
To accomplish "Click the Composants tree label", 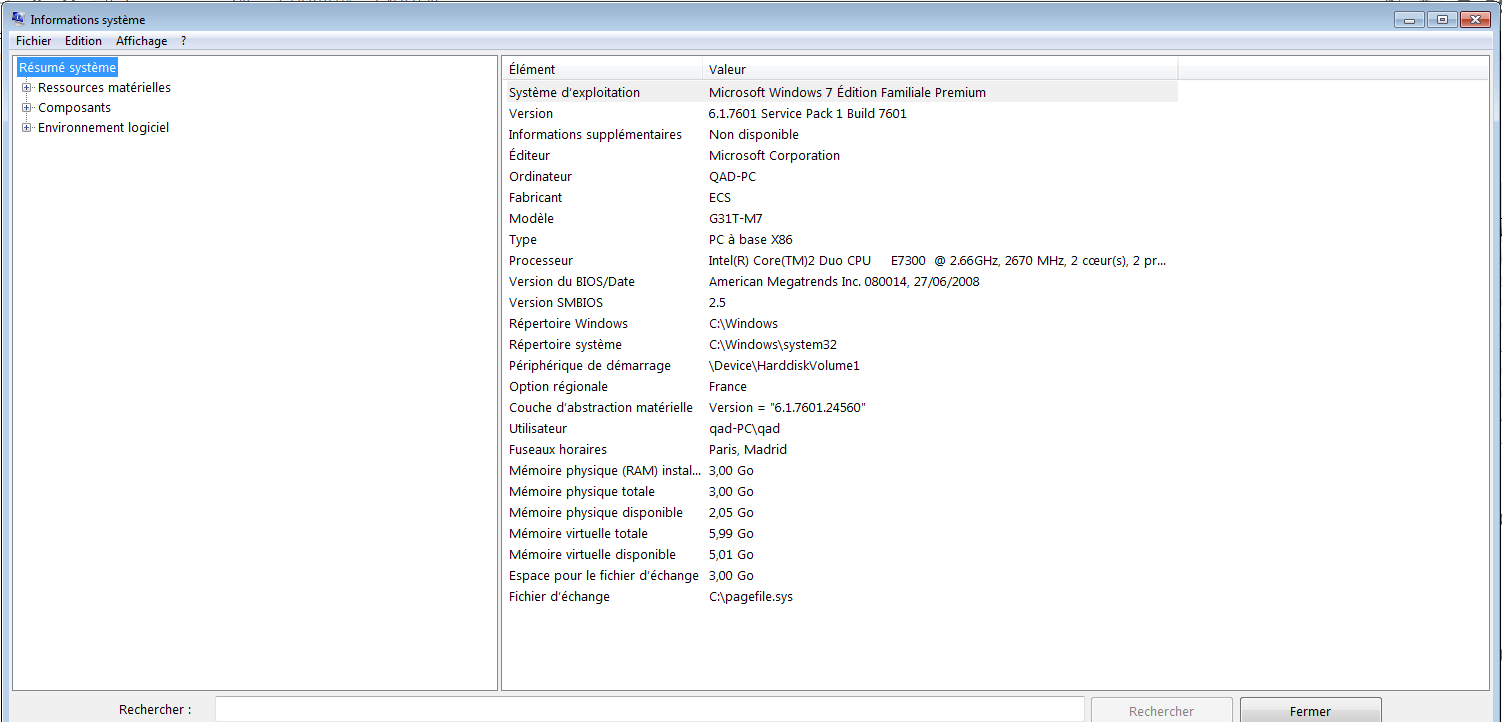I will pyautogui.click(x=74, y=108).
